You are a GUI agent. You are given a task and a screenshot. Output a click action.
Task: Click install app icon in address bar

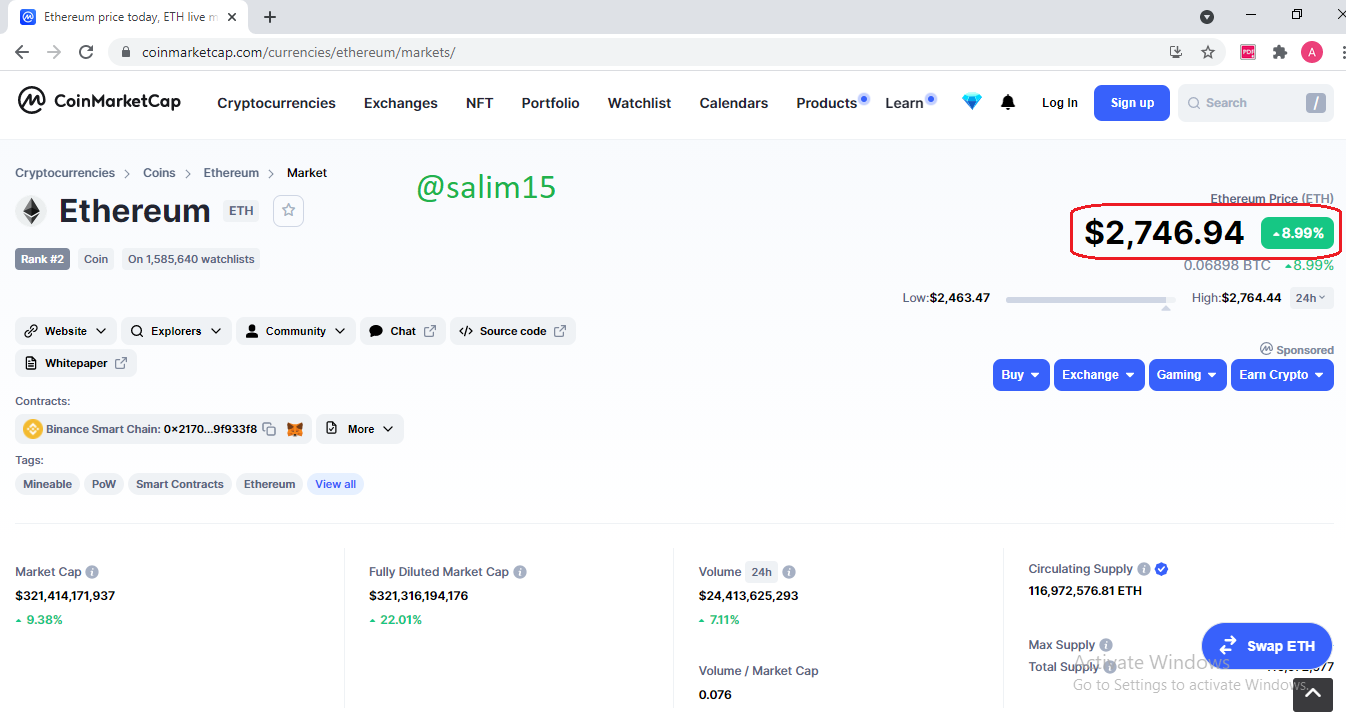[x=1176, y=52]
